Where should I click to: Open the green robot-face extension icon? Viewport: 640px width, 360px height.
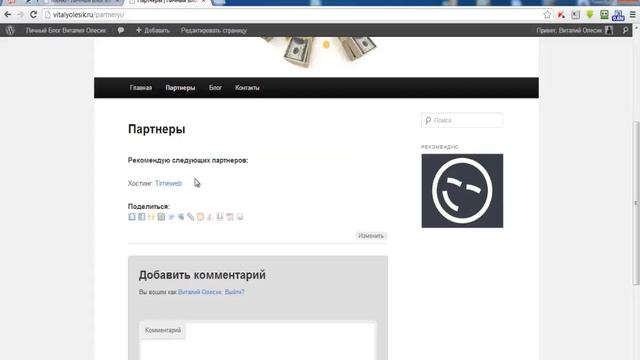(x=604, y=15)
